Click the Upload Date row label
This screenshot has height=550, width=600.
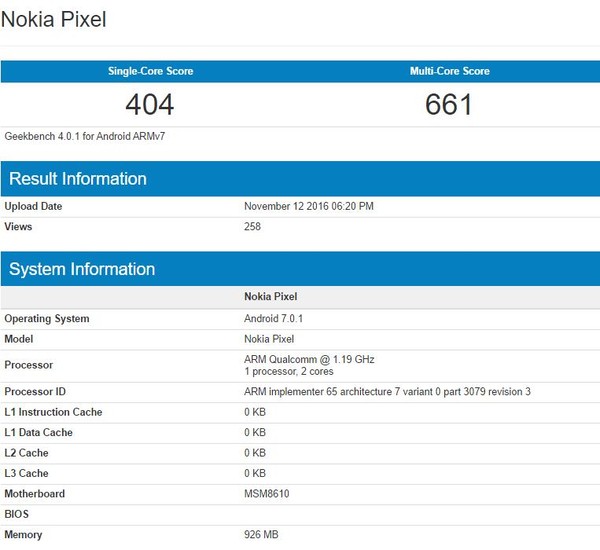pos(33,206)
